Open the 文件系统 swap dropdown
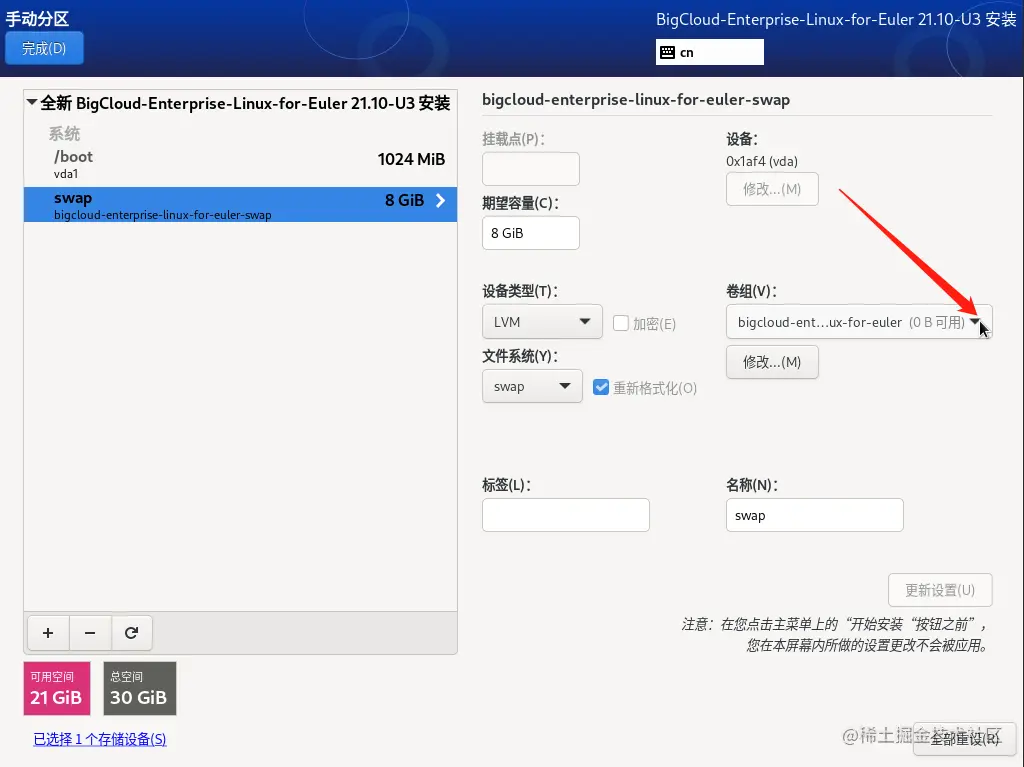Image resolution: width=1024 pixels, height=767 pixels. pos(532,386)
